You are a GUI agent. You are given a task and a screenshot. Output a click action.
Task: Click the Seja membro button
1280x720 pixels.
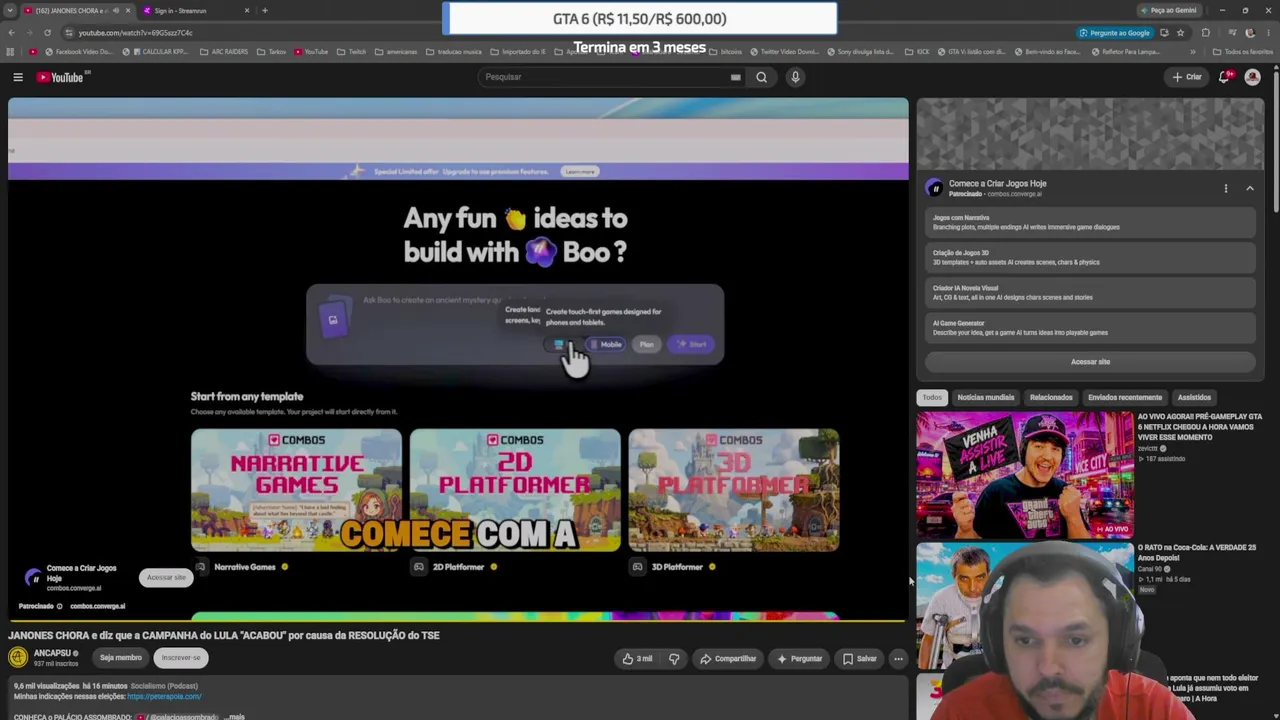121,658
